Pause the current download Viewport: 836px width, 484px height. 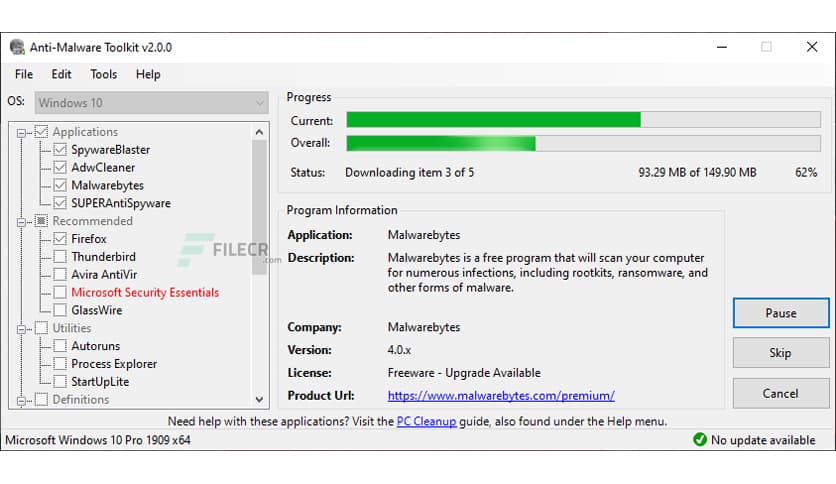(x=781, y=313)
